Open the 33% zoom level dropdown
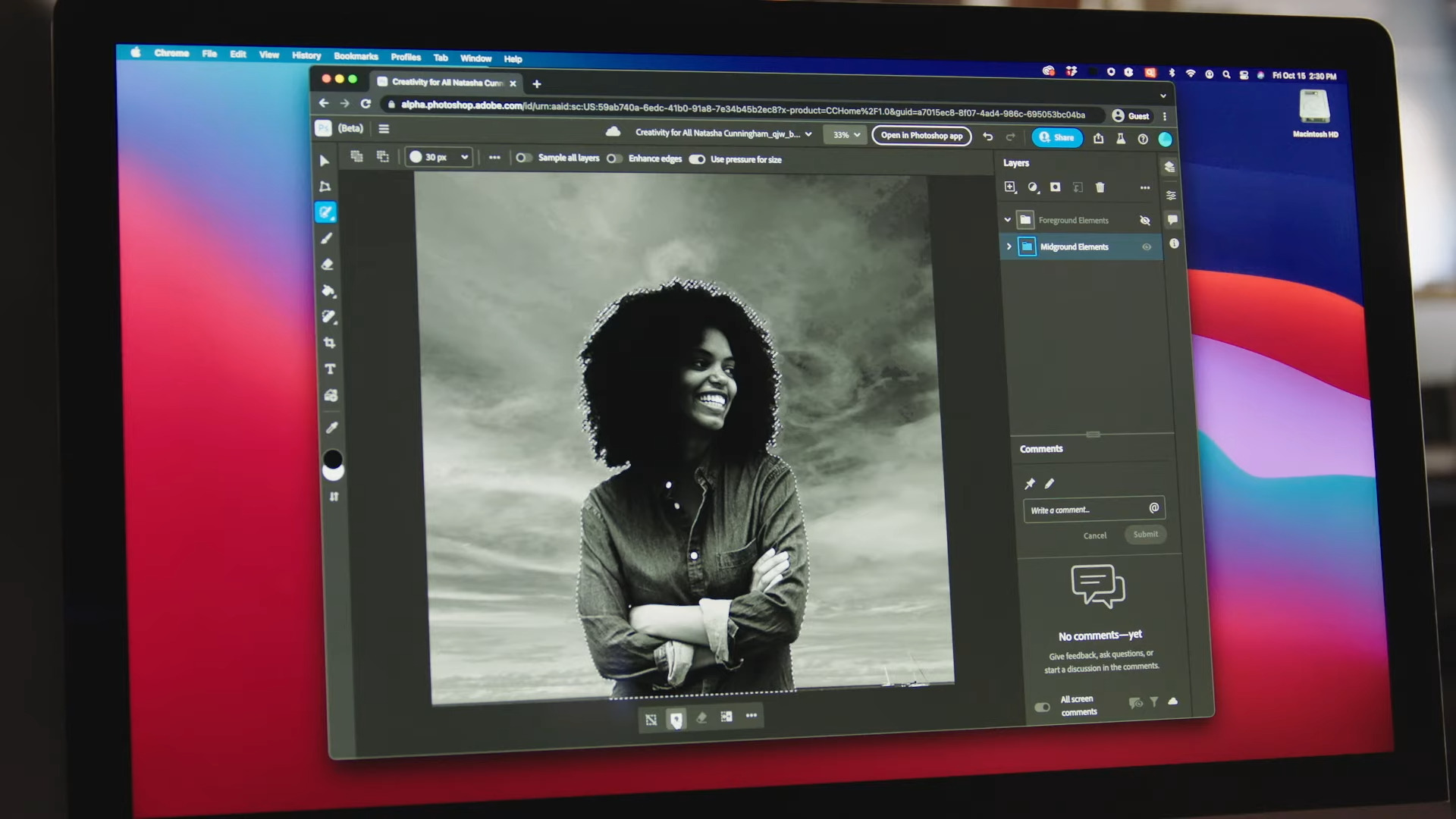 click(846, 135)
